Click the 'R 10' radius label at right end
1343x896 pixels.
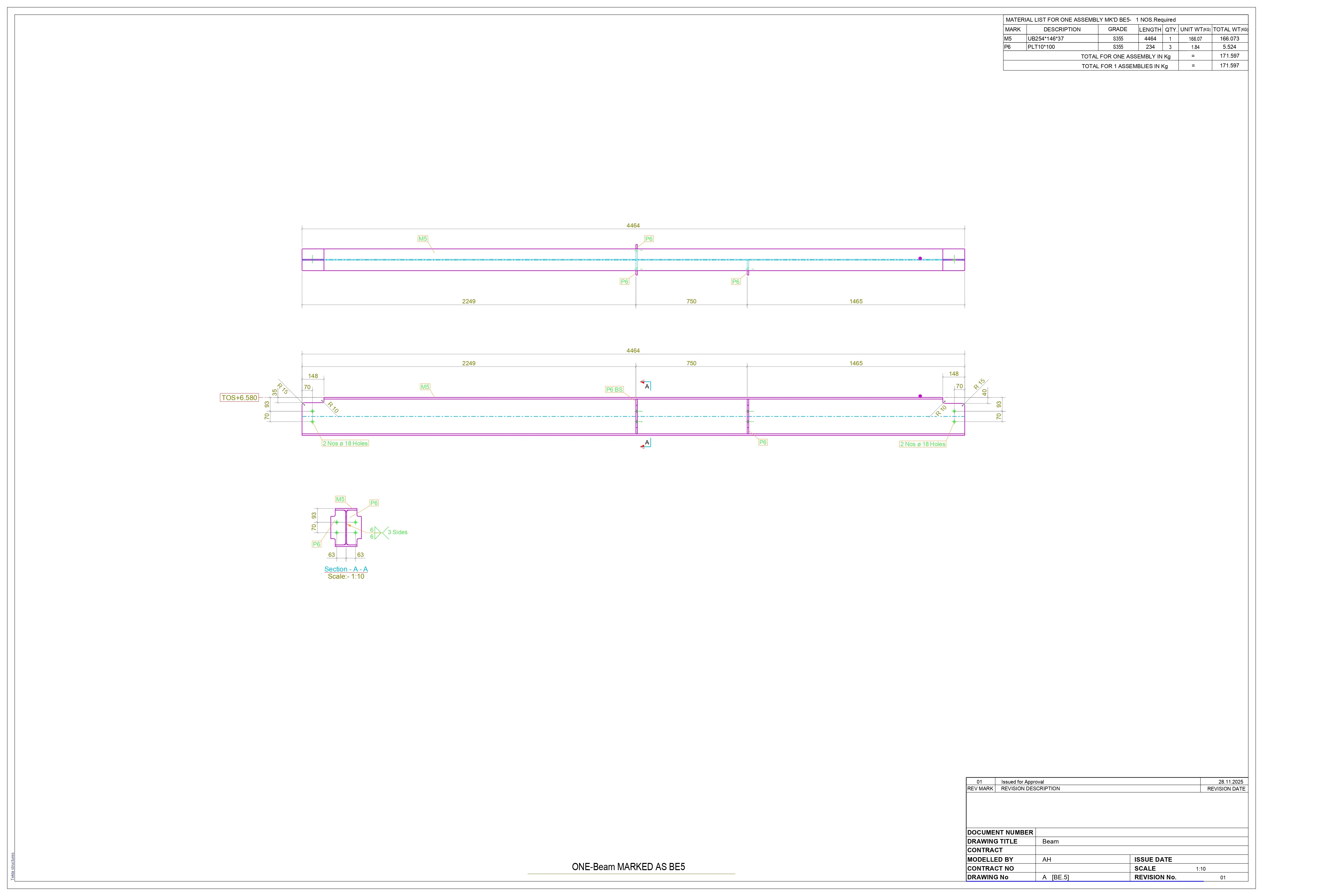941,410
